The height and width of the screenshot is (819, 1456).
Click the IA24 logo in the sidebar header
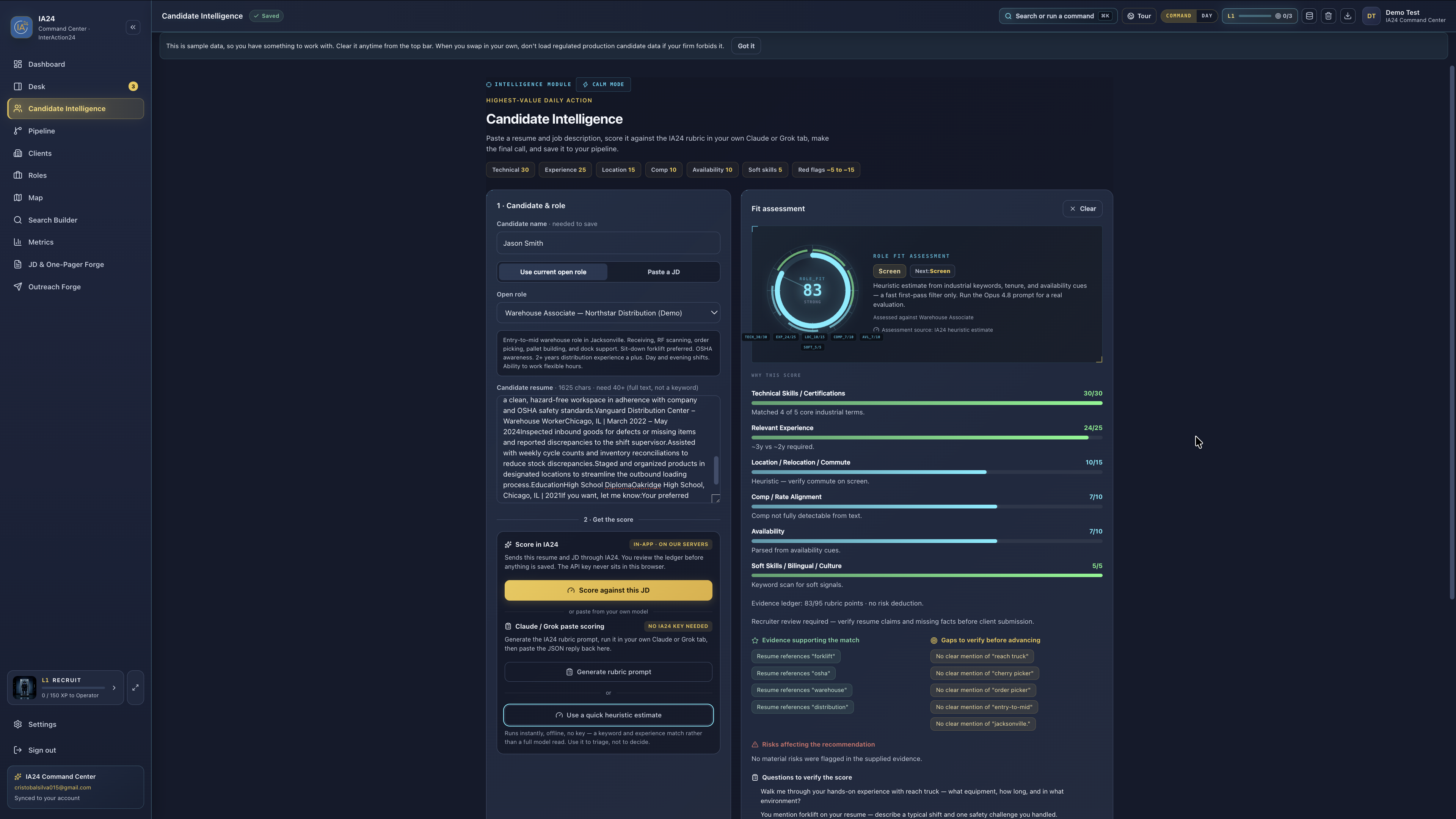click(22, 27)
